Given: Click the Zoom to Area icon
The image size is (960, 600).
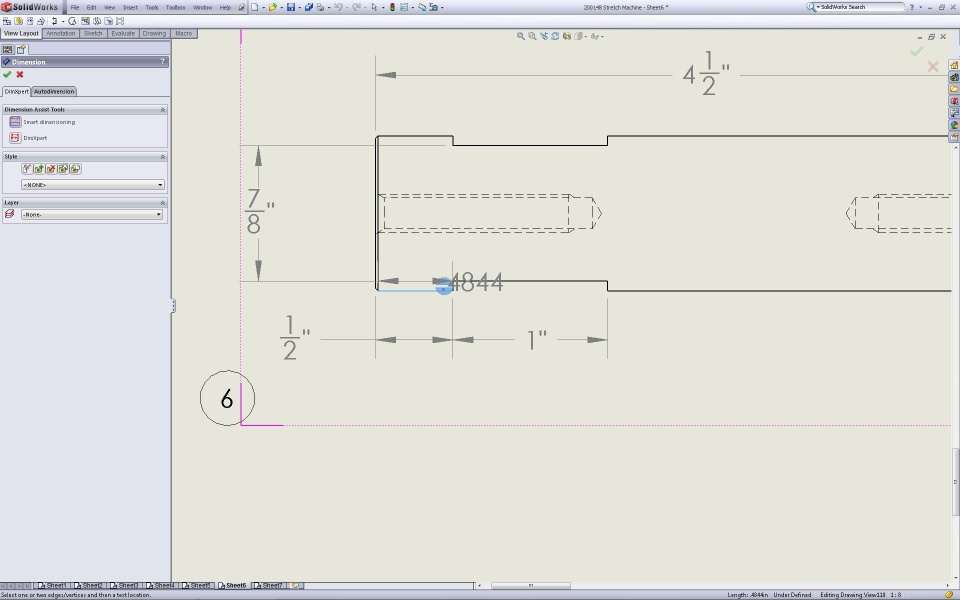Looking at the screenshot, I should pos(533,36).
